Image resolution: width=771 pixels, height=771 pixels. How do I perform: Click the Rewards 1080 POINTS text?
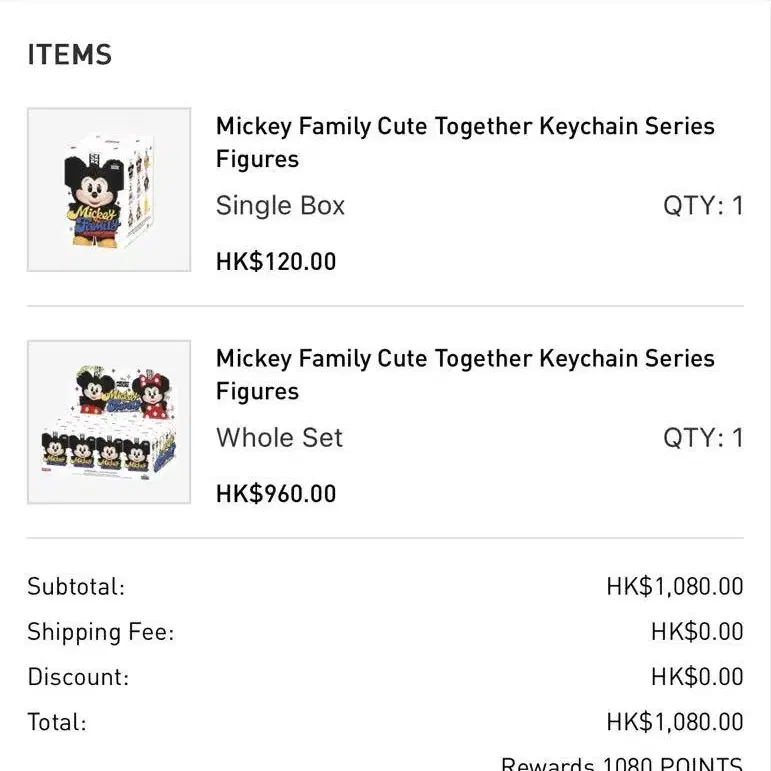(621, 763)
